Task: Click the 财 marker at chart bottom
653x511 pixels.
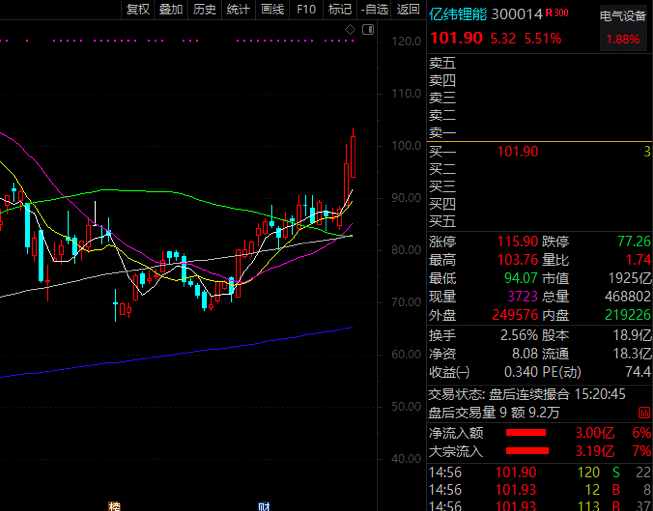Action: click(x=264, y=506)
